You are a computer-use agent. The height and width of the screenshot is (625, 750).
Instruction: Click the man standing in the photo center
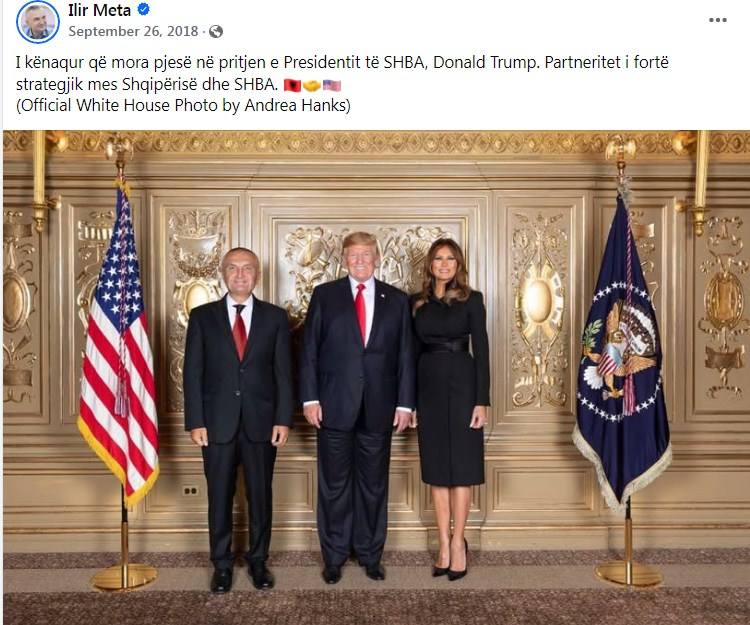click(x=358, y=406)
